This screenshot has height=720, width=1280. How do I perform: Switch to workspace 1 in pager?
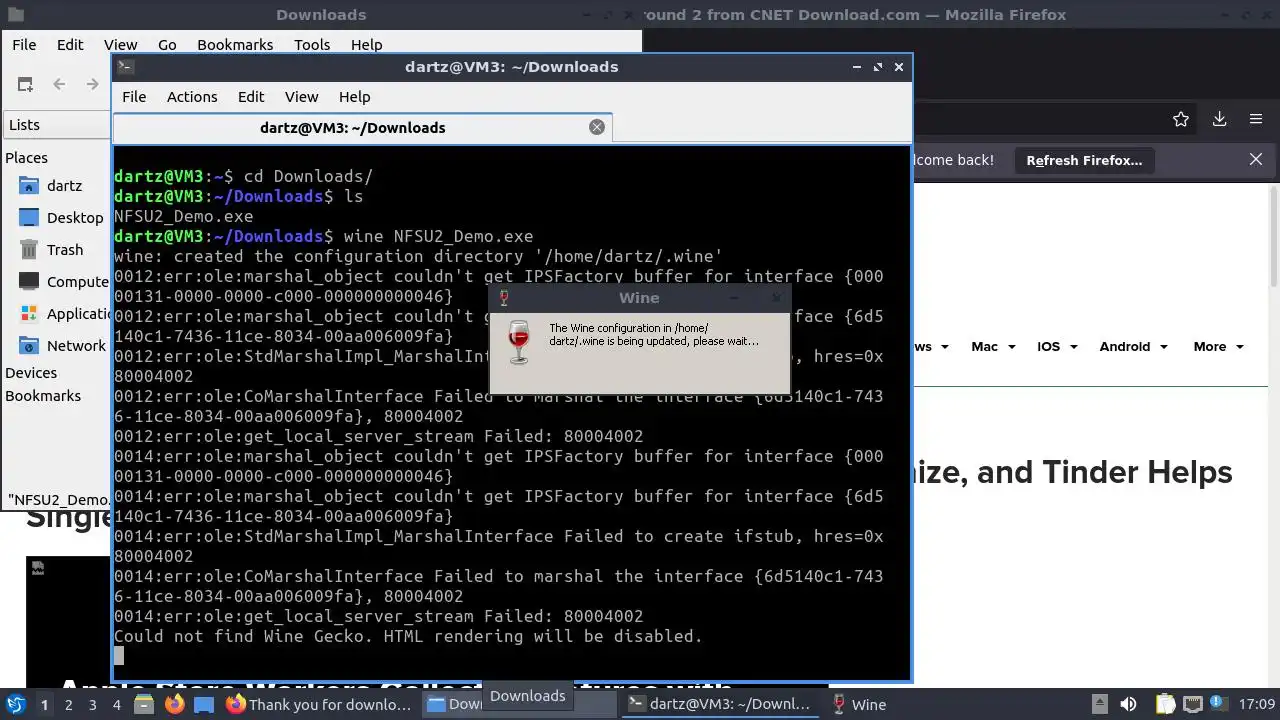tap(44, 705)
